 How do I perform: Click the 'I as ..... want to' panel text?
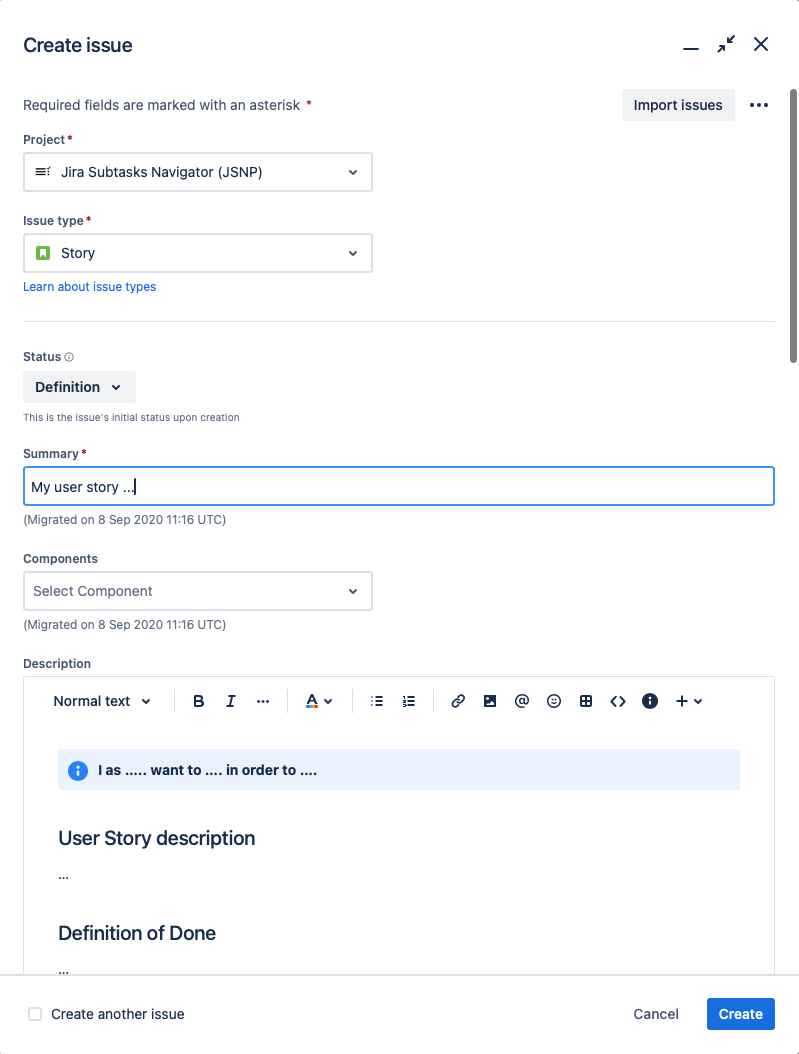[208, 770]
